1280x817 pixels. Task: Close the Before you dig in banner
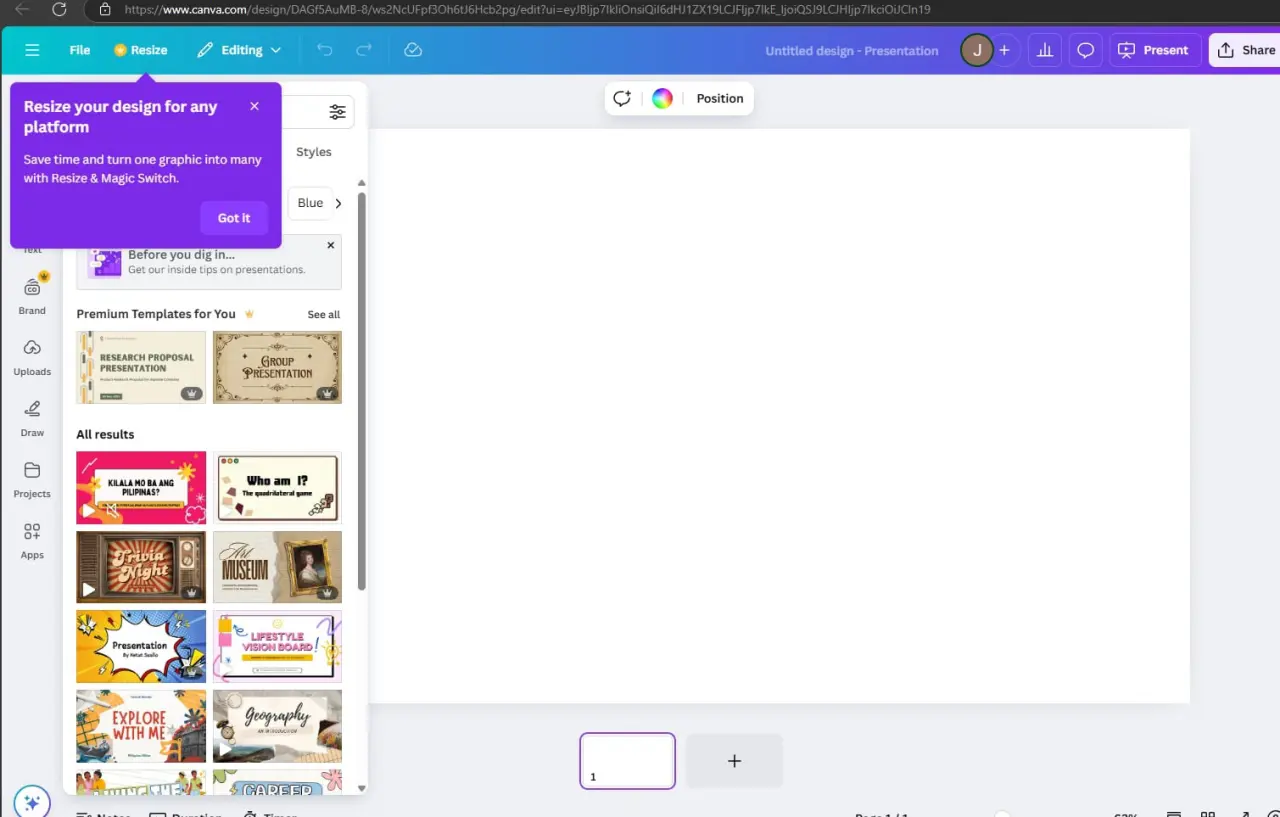click(x=331, y=245)
